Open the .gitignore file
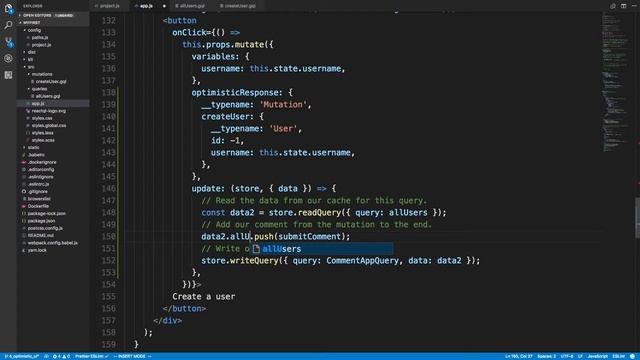The height and width of the screenshot is (360, 640). click(38, 192)
